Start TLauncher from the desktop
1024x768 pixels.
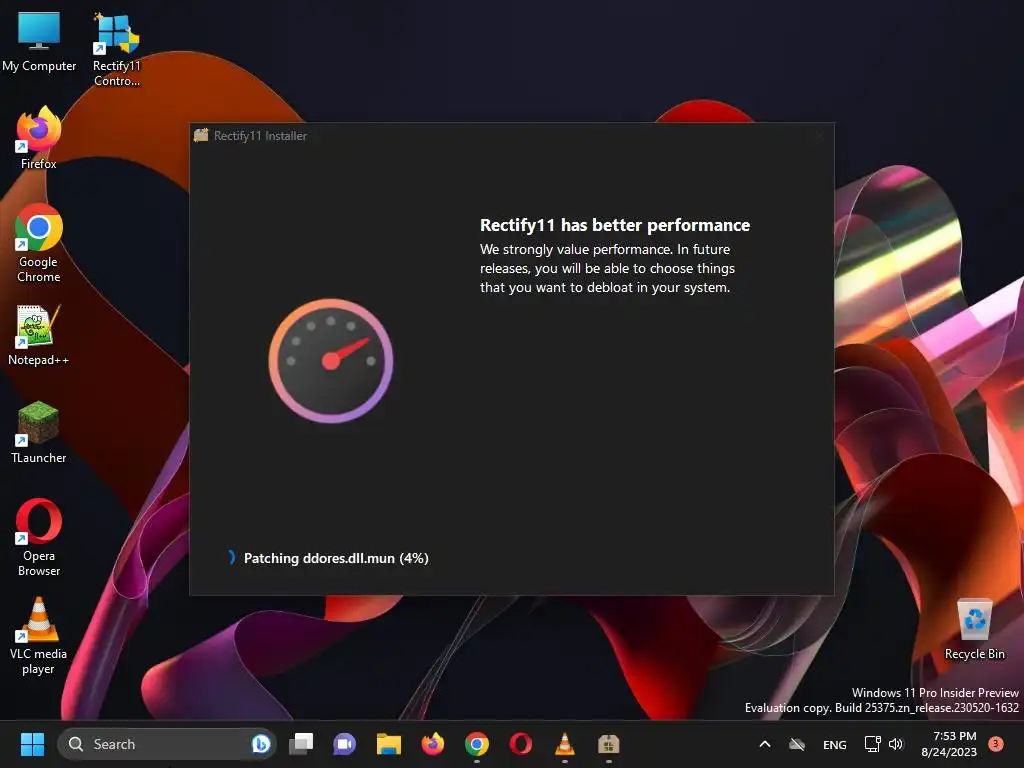pyautogui.click(x=39, y=432)
